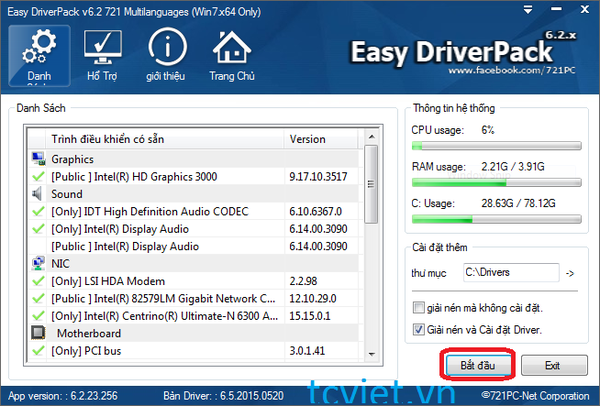Screen dimensions: 600x406
Task: Uncheck 'Giải nén và Cài đặt Driver' checkbox
Action: [419, 329]
